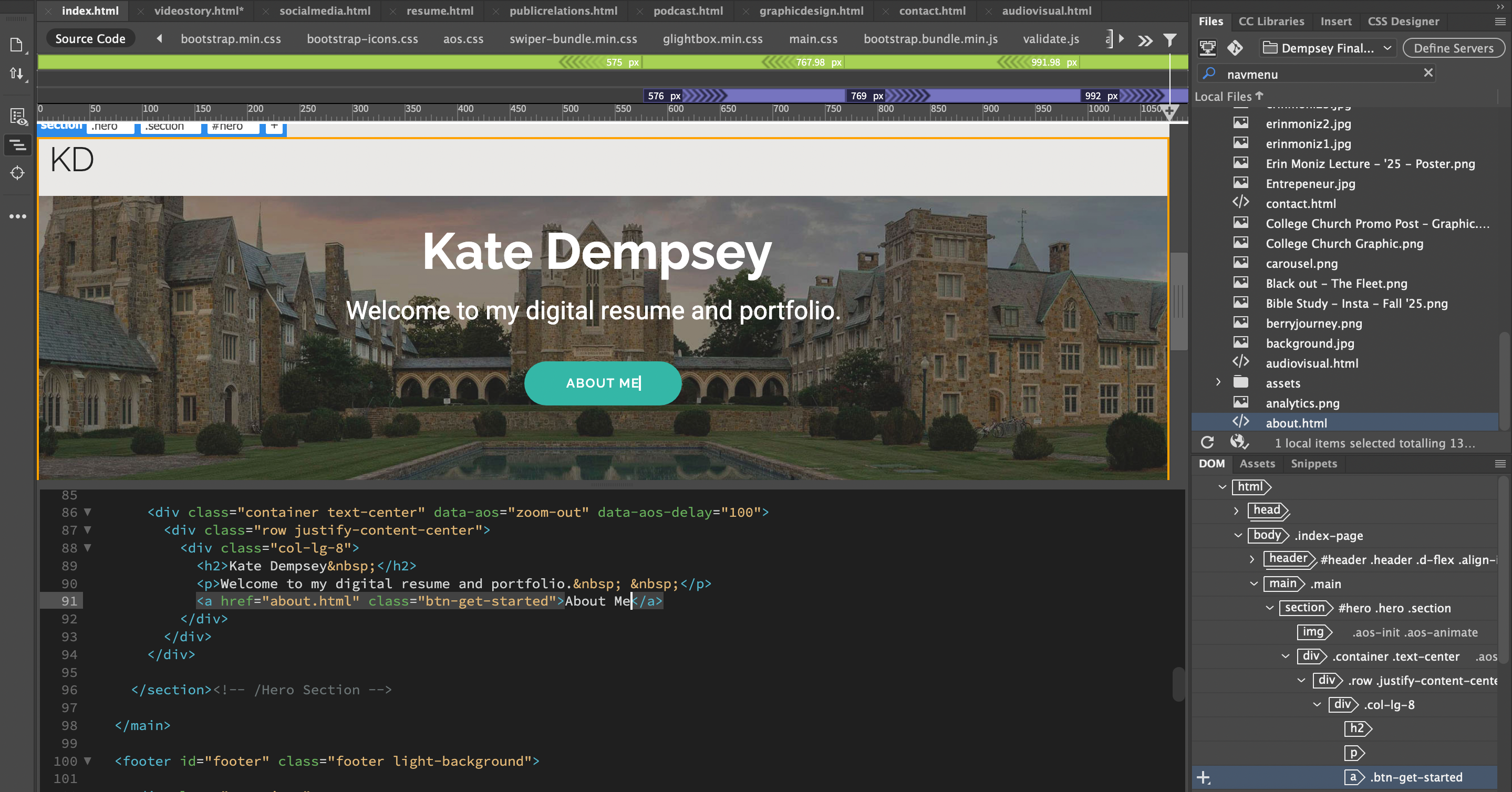Collapse code at line 86 triangle
The width and height of the screenshot is (1512, 792).
click(88, 512)
